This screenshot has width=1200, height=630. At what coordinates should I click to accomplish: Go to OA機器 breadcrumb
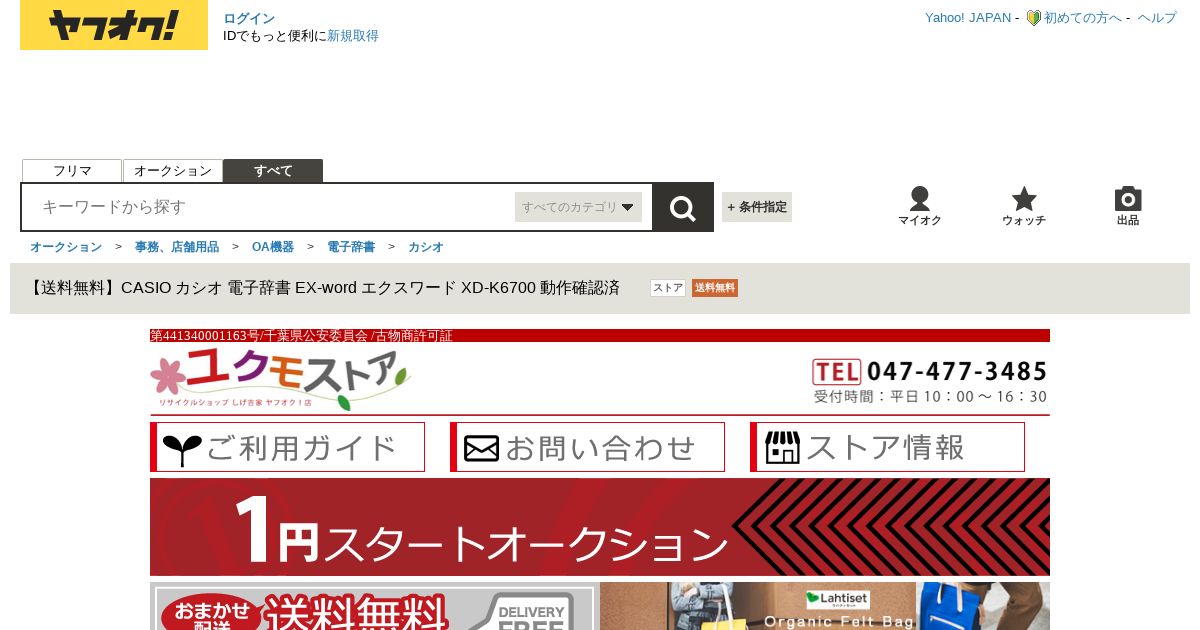click(x=273, y=247)
